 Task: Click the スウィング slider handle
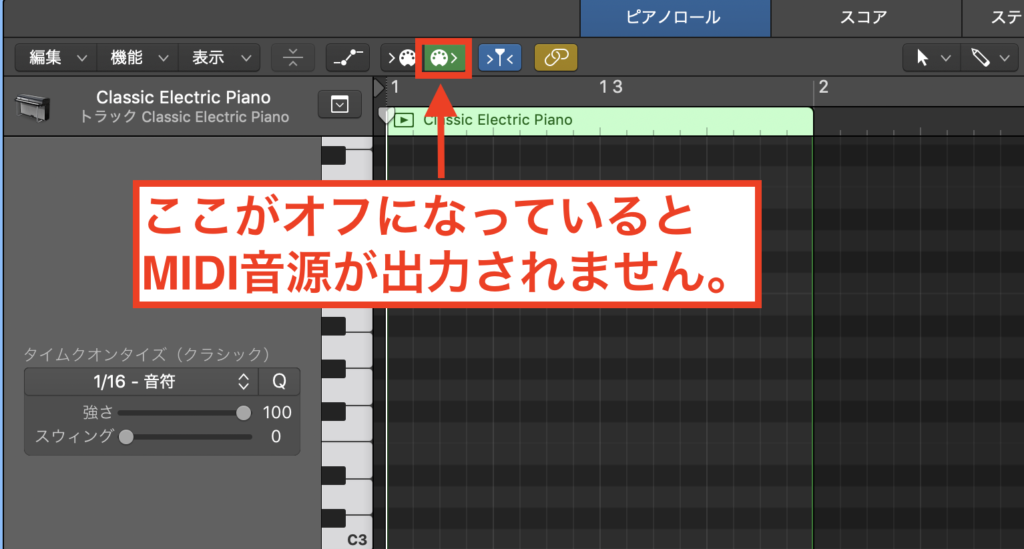click(x=126, y=437)
